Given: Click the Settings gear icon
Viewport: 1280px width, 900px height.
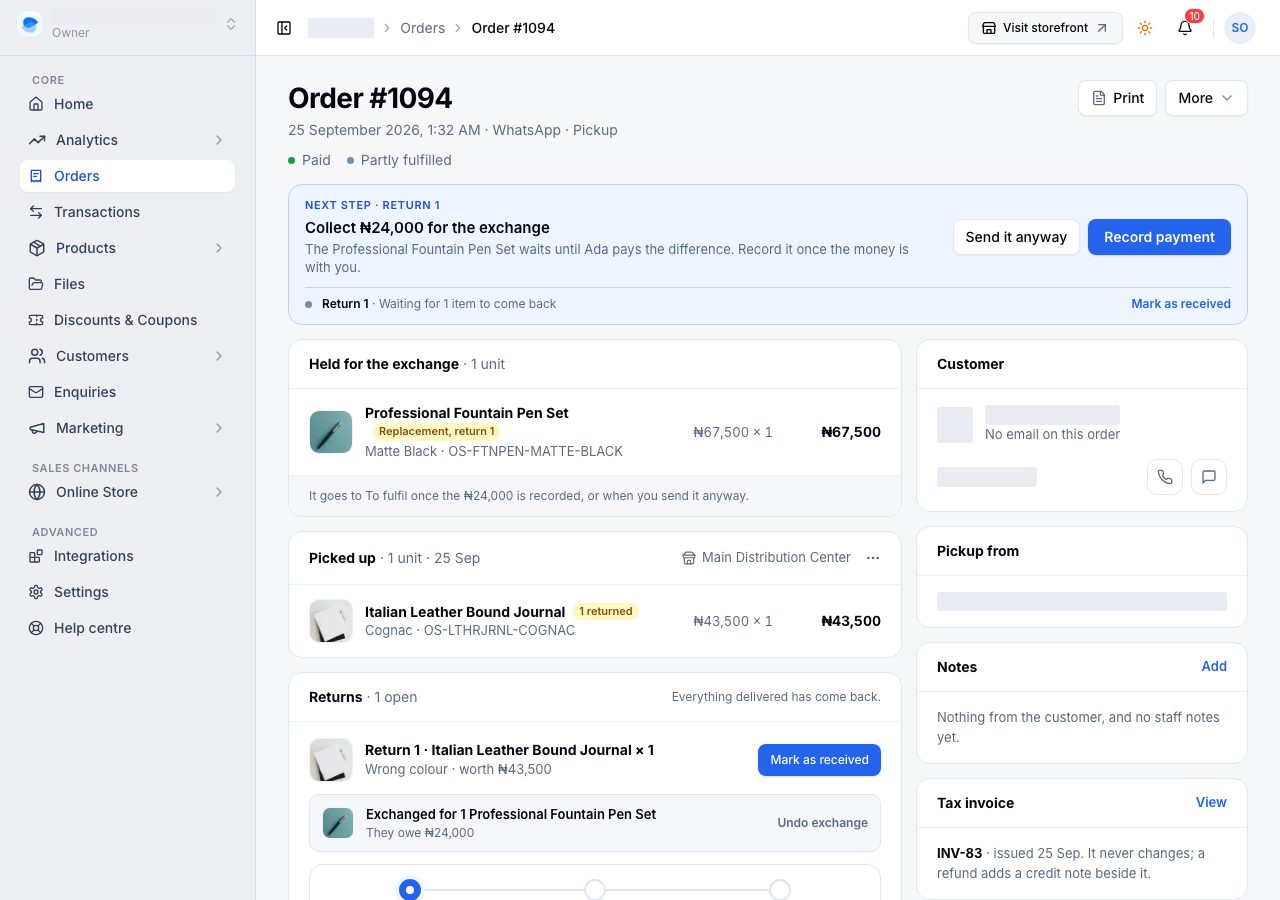Looking at the screenshot, I should [x=36, y=592].
